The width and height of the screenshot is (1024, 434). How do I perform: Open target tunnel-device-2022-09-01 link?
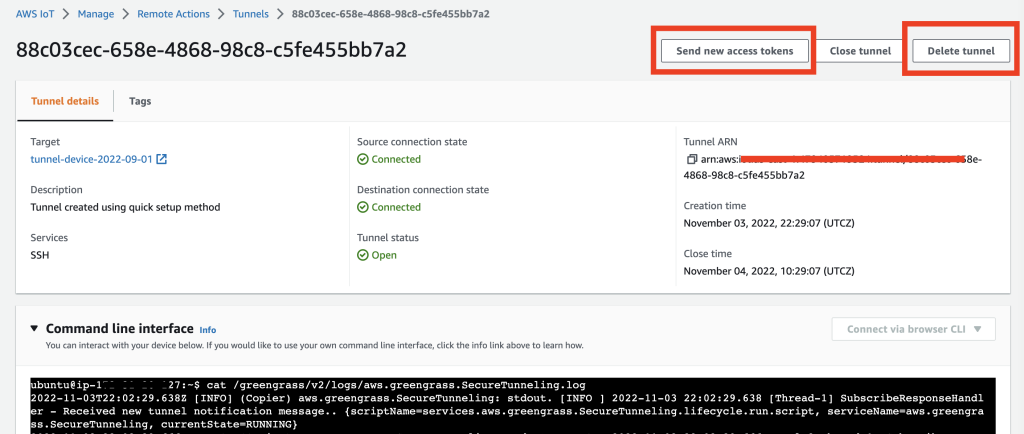coord(91,159)
